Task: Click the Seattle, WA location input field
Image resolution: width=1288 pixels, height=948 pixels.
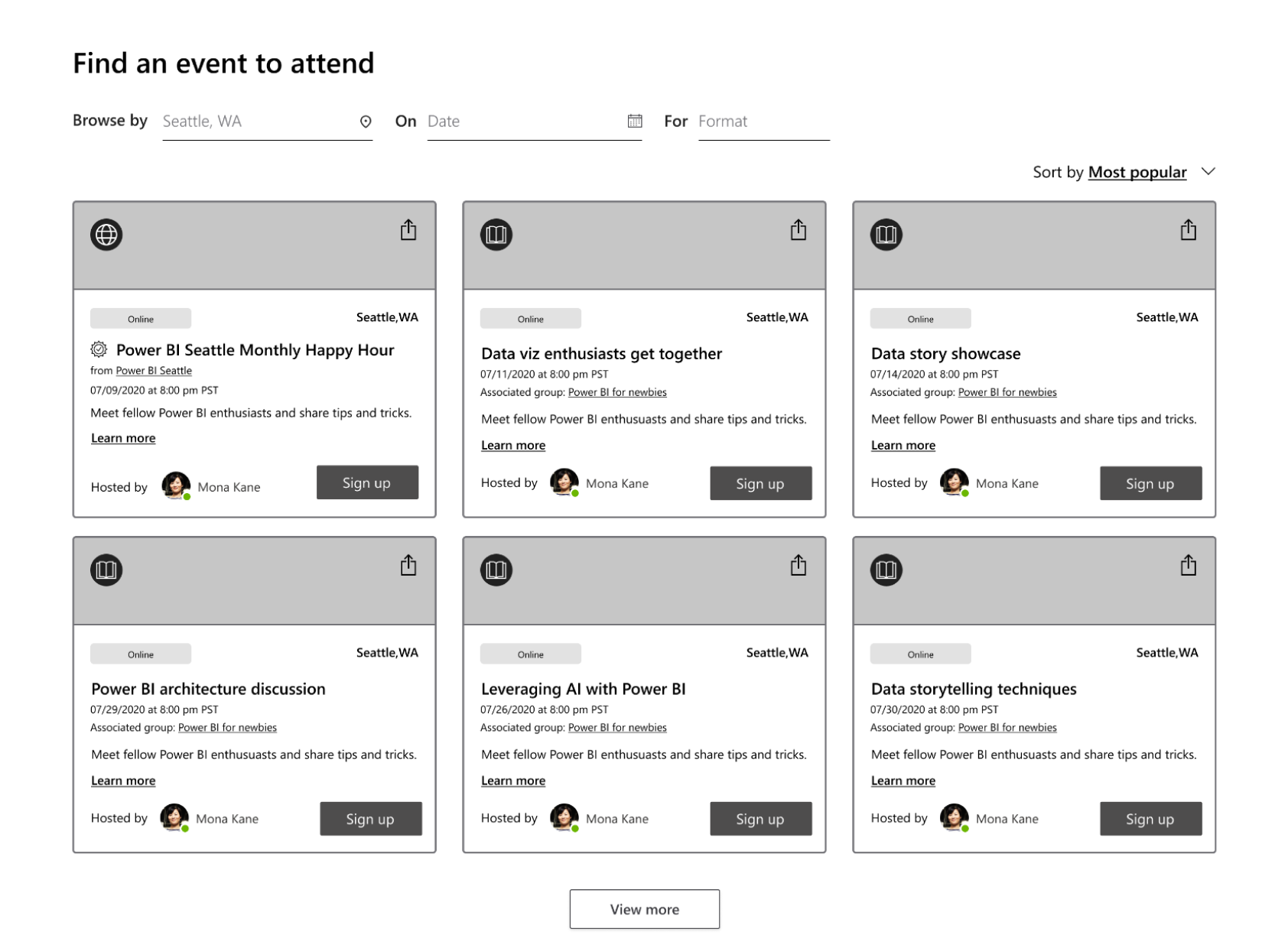Action: click(x=256, y=122)
